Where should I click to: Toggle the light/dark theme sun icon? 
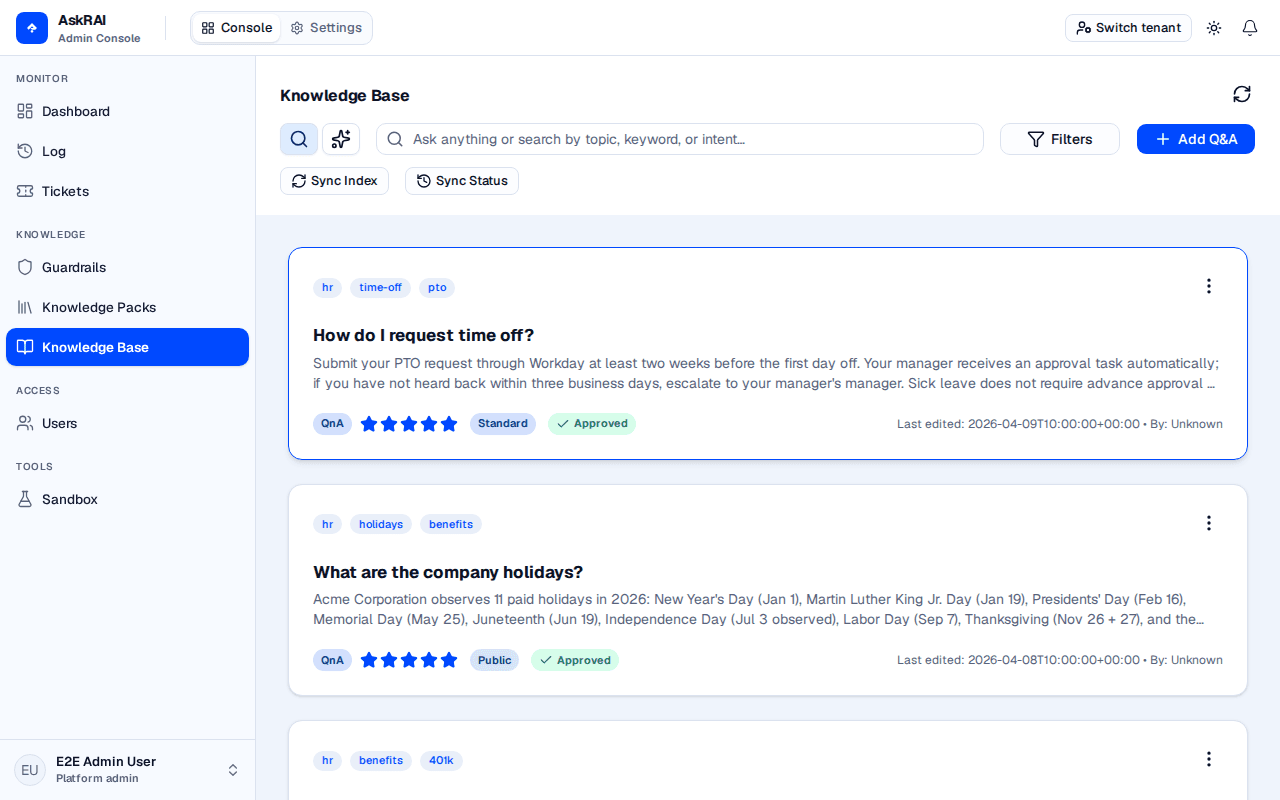pyautogui.click(x=1214, y=28)
